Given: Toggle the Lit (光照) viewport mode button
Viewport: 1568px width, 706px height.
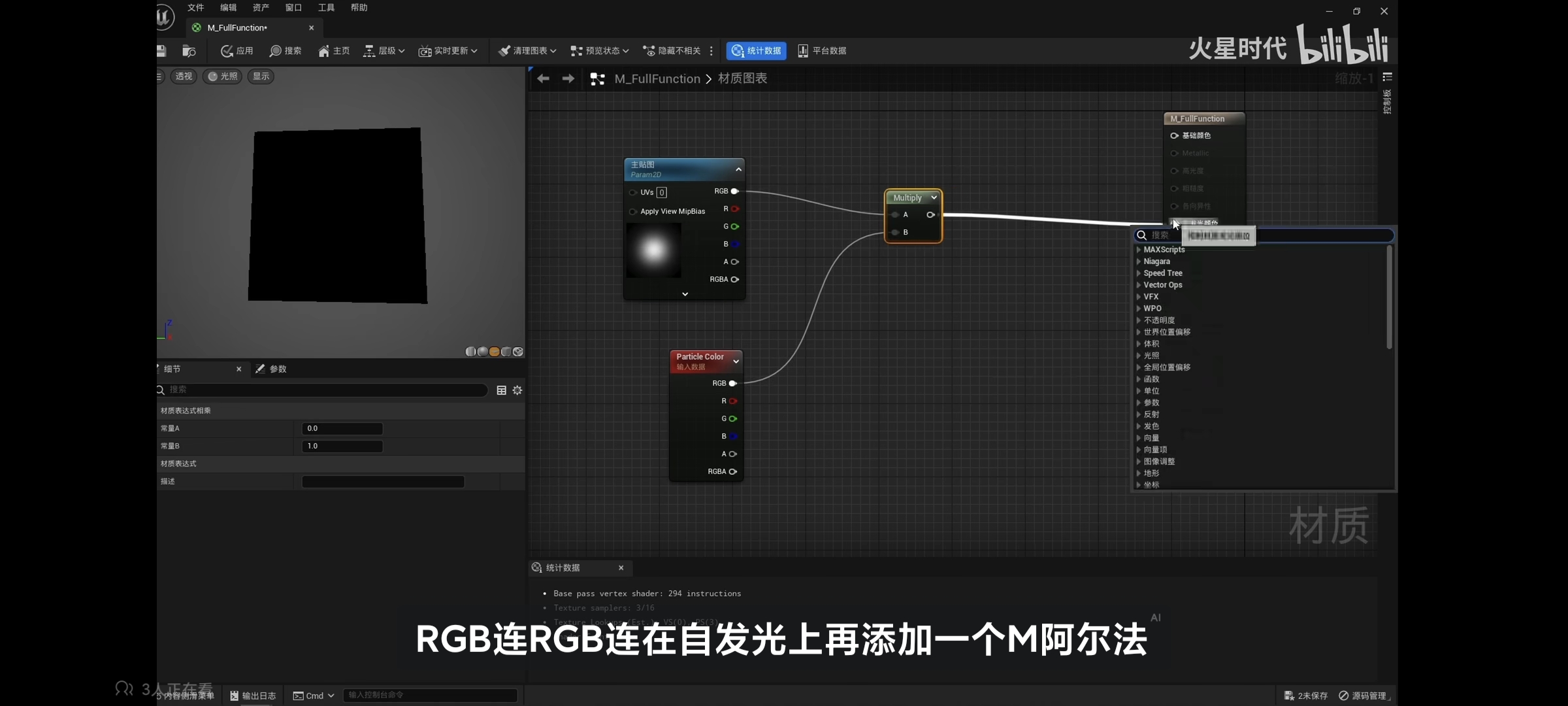Looking at the screenshot, I should click(x=222, y=76).
